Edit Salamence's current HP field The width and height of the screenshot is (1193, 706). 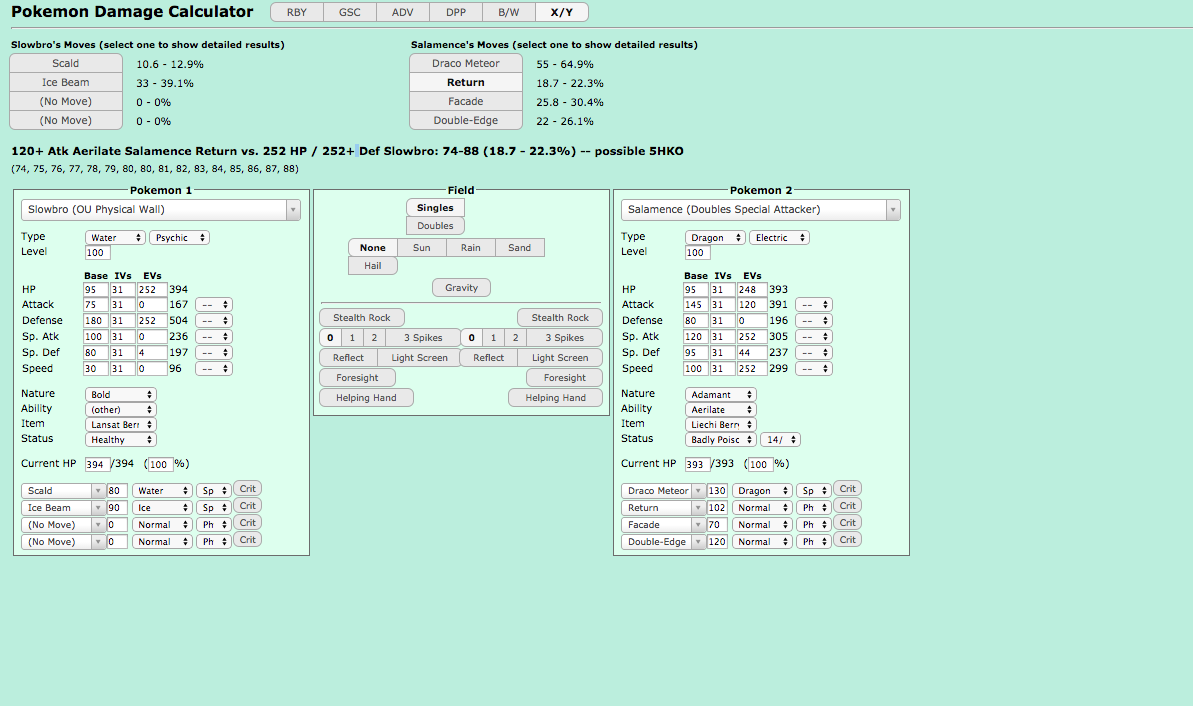point(697,464)
